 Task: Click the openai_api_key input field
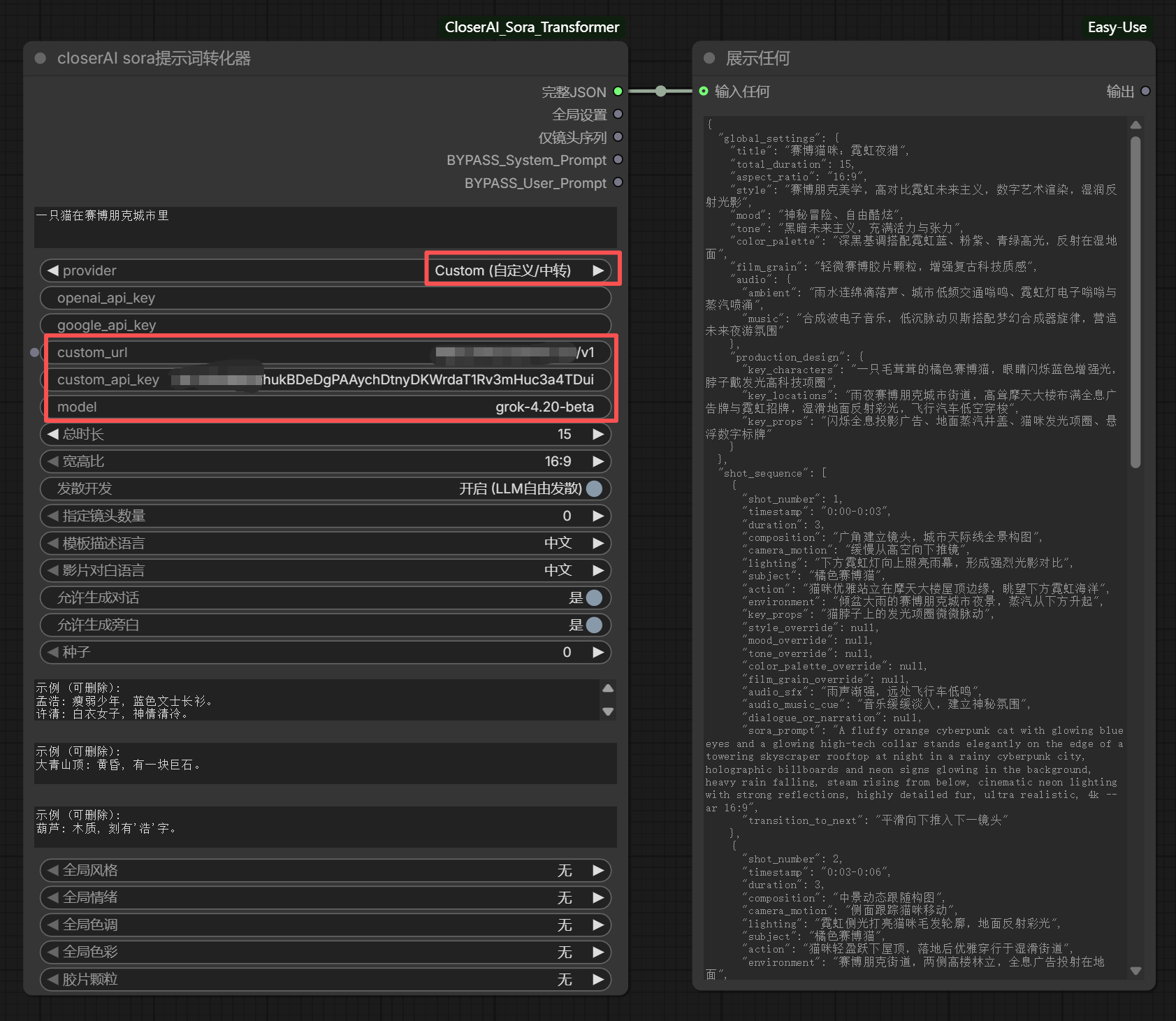[326, 298]
